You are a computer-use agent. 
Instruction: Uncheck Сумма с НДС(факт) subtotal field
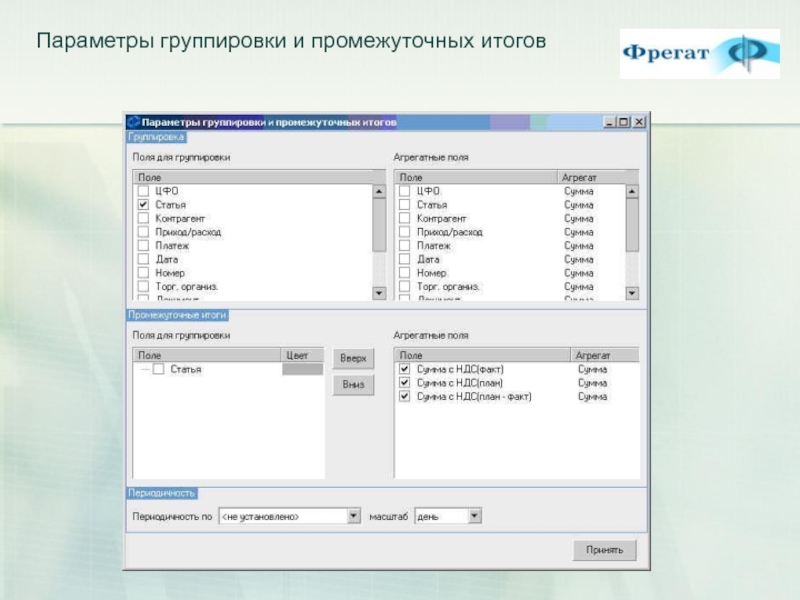[405, 369]
